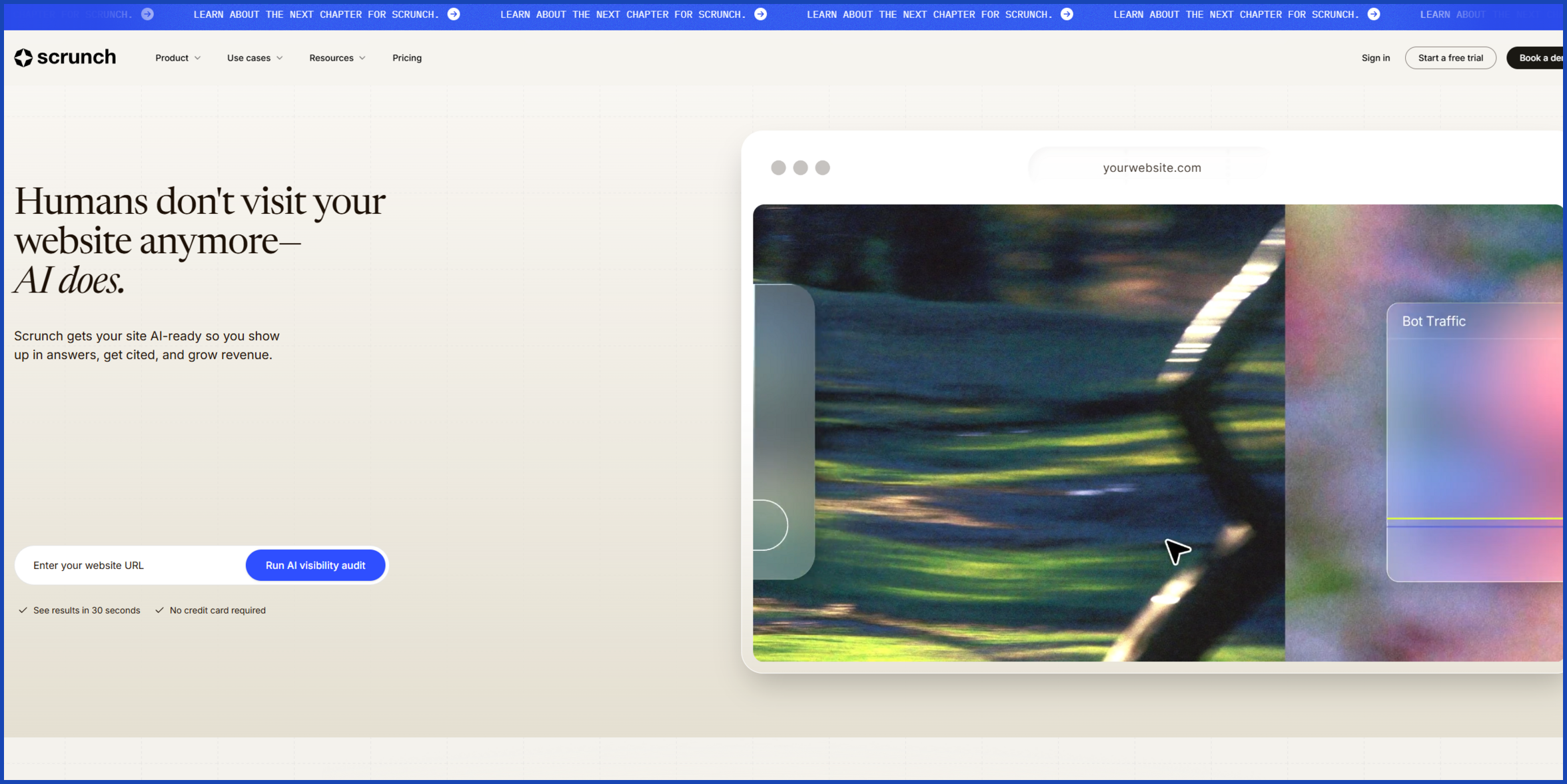Open the Sign in link
Viewport: 1567px width, 784px height.
(x=1376, y=58)
